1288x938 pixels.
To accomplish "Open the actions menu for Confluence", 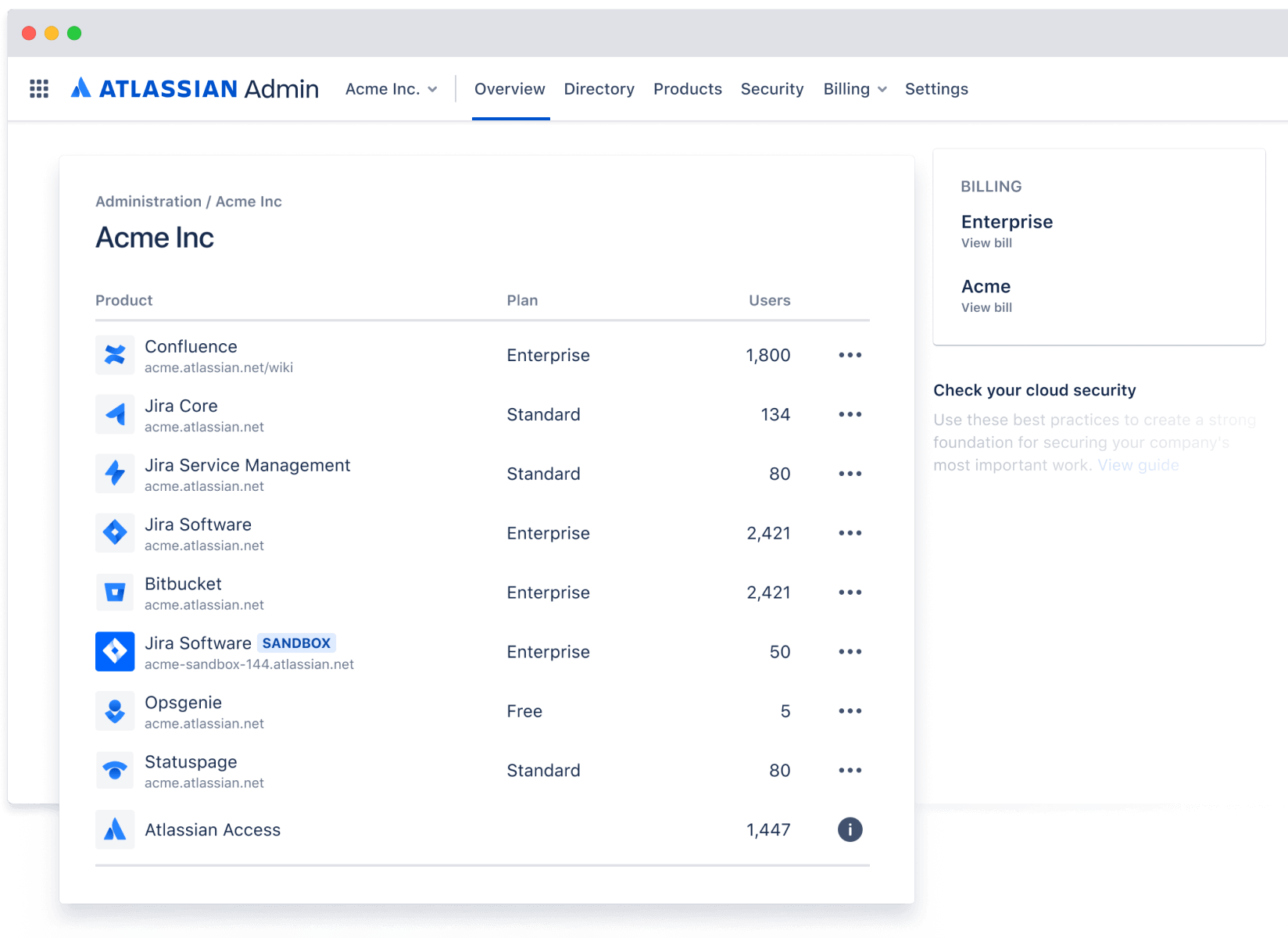I will pos(850,355).
